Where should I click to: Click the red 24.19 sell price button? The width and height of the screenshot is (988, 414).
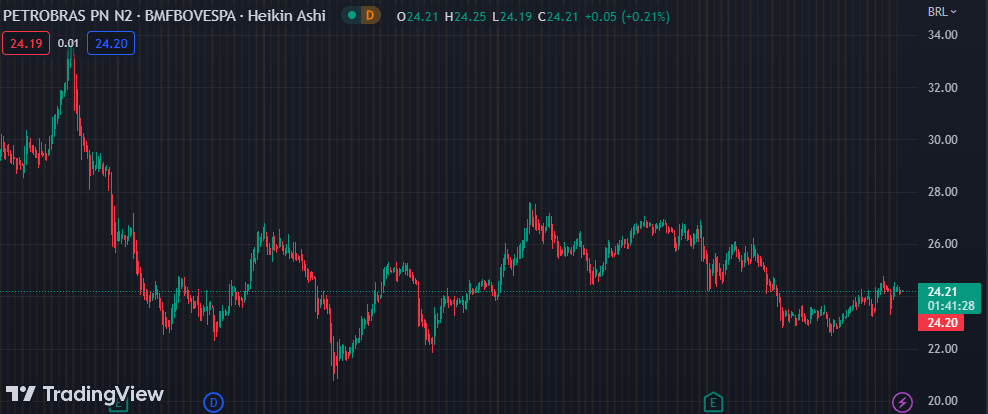26,43
